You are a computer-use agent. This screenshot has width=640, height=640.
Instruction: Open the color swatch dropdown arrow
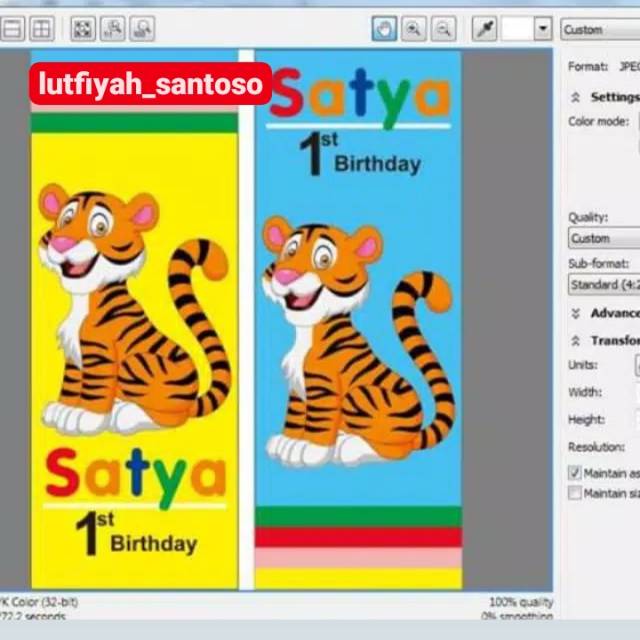[x=543, y=29]
